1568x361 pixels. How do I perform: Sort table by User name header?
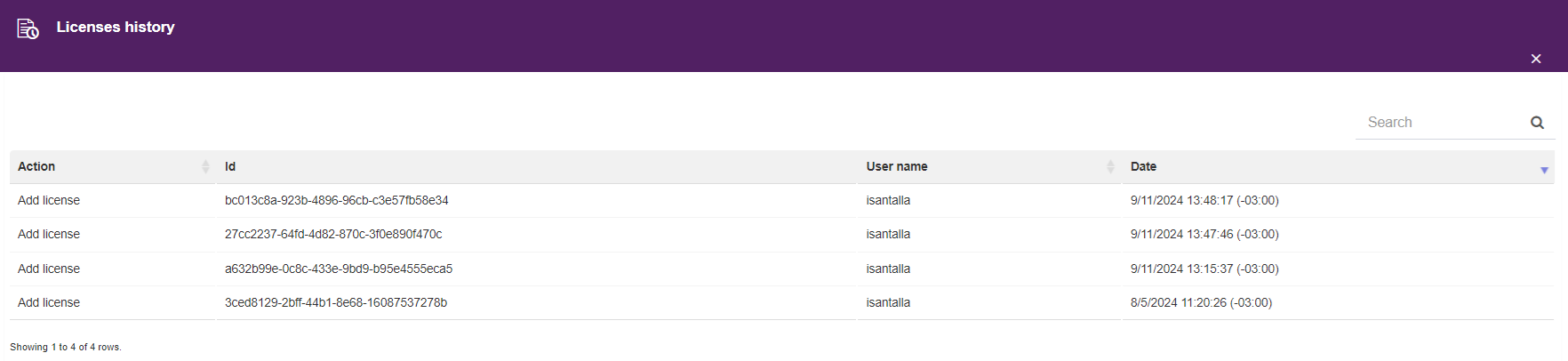point(897,166)
